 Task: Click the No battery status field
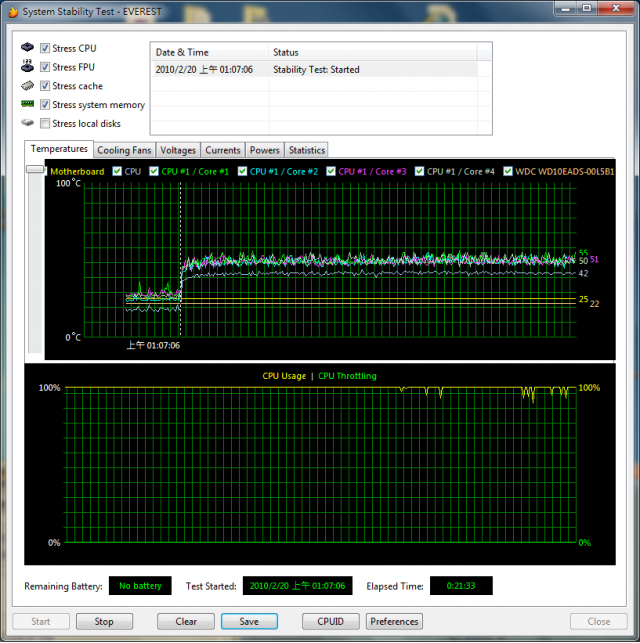pos(140,586)
